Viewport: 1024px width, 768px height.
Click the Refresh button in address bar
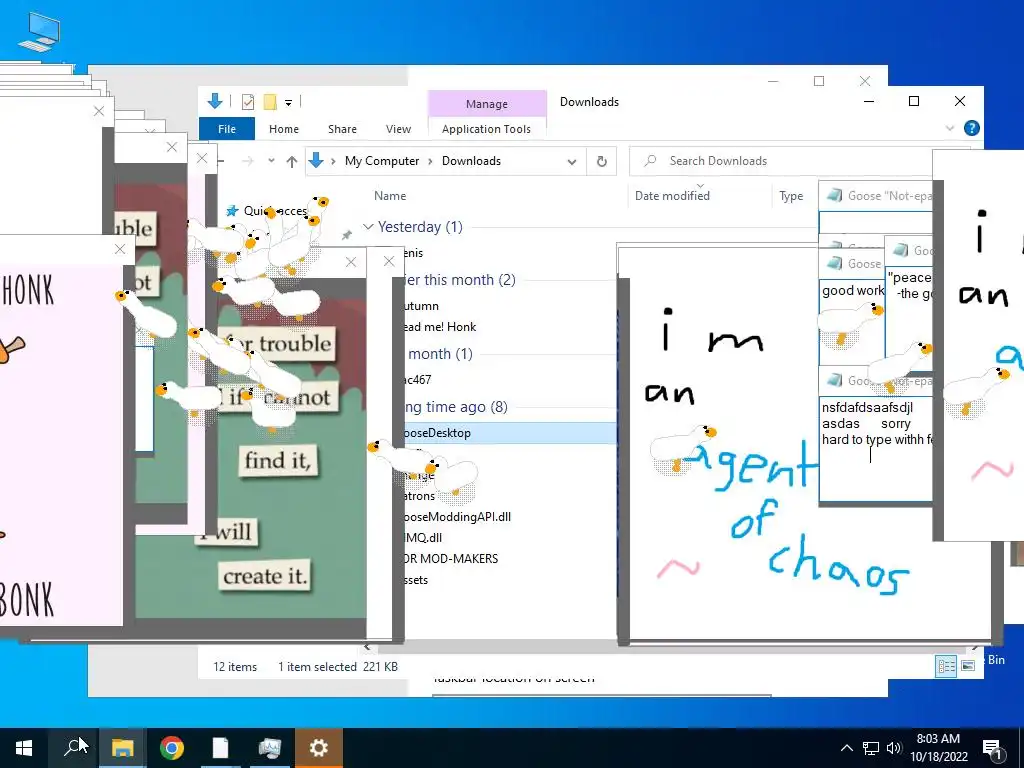[x=601, y=161]
